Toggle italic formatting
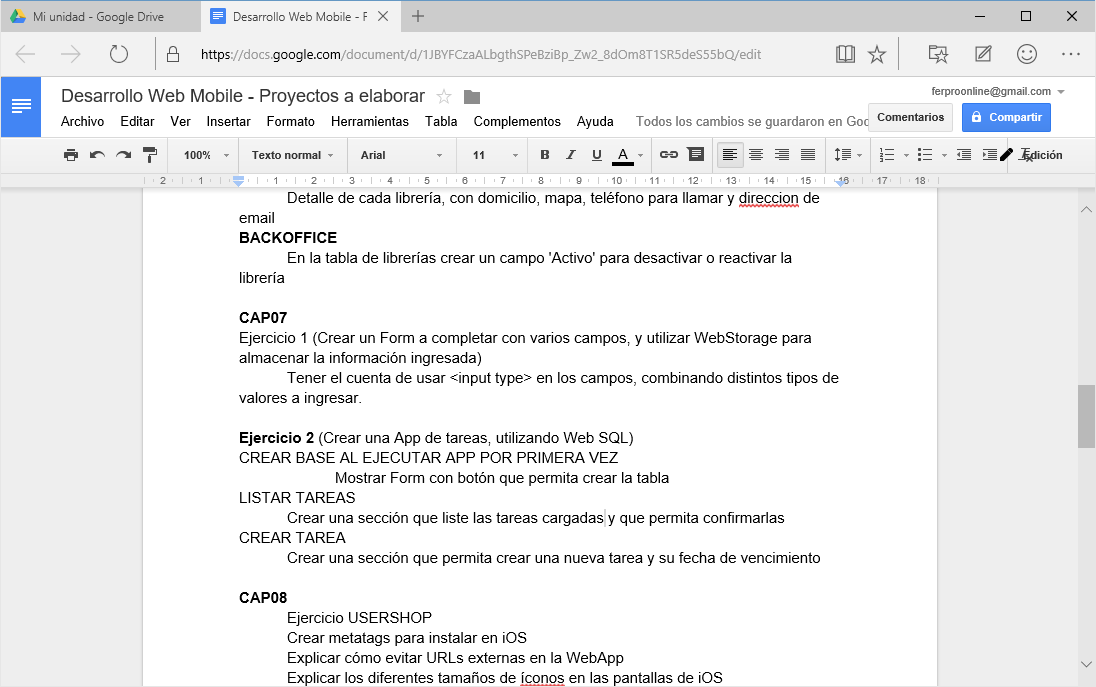The height and width of the screenshot is (687, 1096). click(x=570, y=155)
